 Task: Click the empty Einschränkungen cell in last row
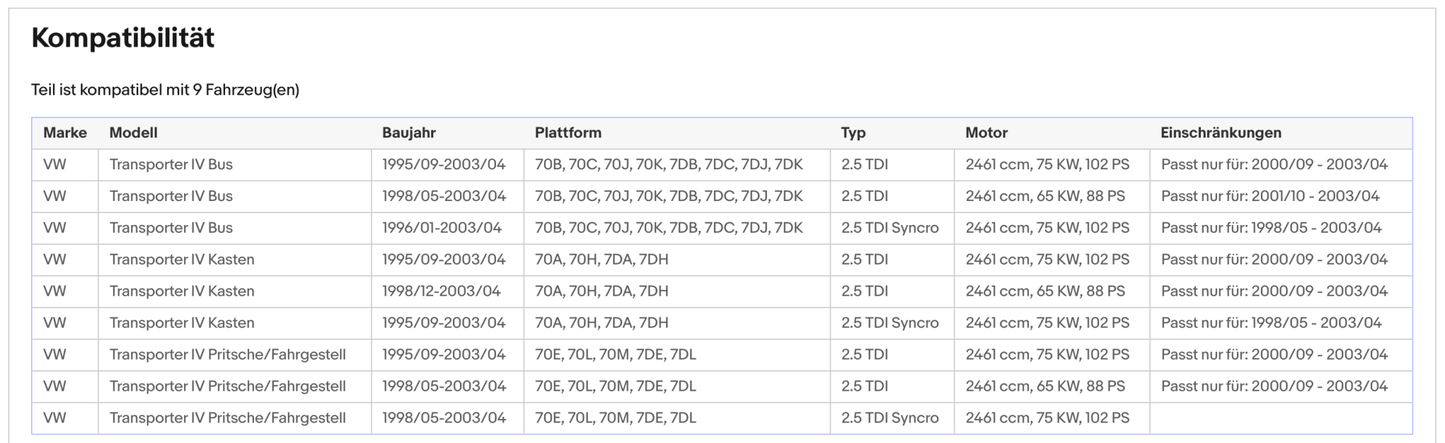point(1280,418)
